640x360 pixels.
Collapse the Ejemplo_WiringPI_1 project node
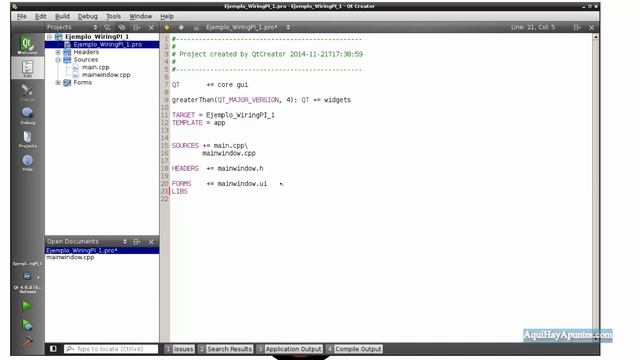[x=49, y=37]
